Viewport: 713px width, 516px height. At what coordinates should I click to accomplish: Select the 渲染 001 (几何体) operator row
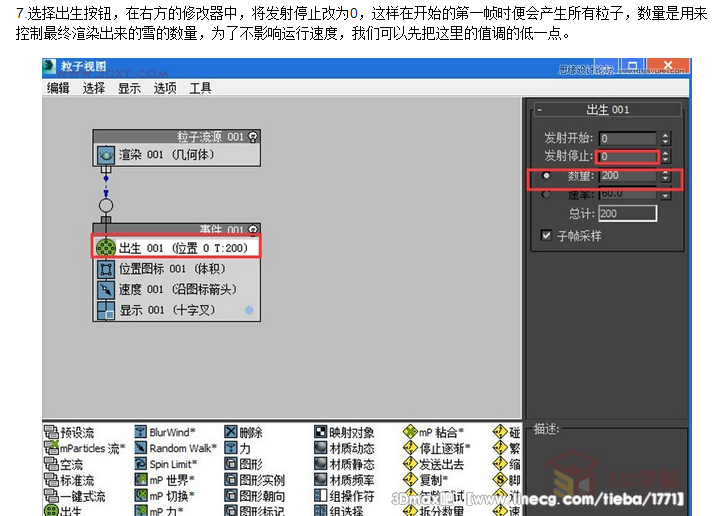tap(177, 155)
